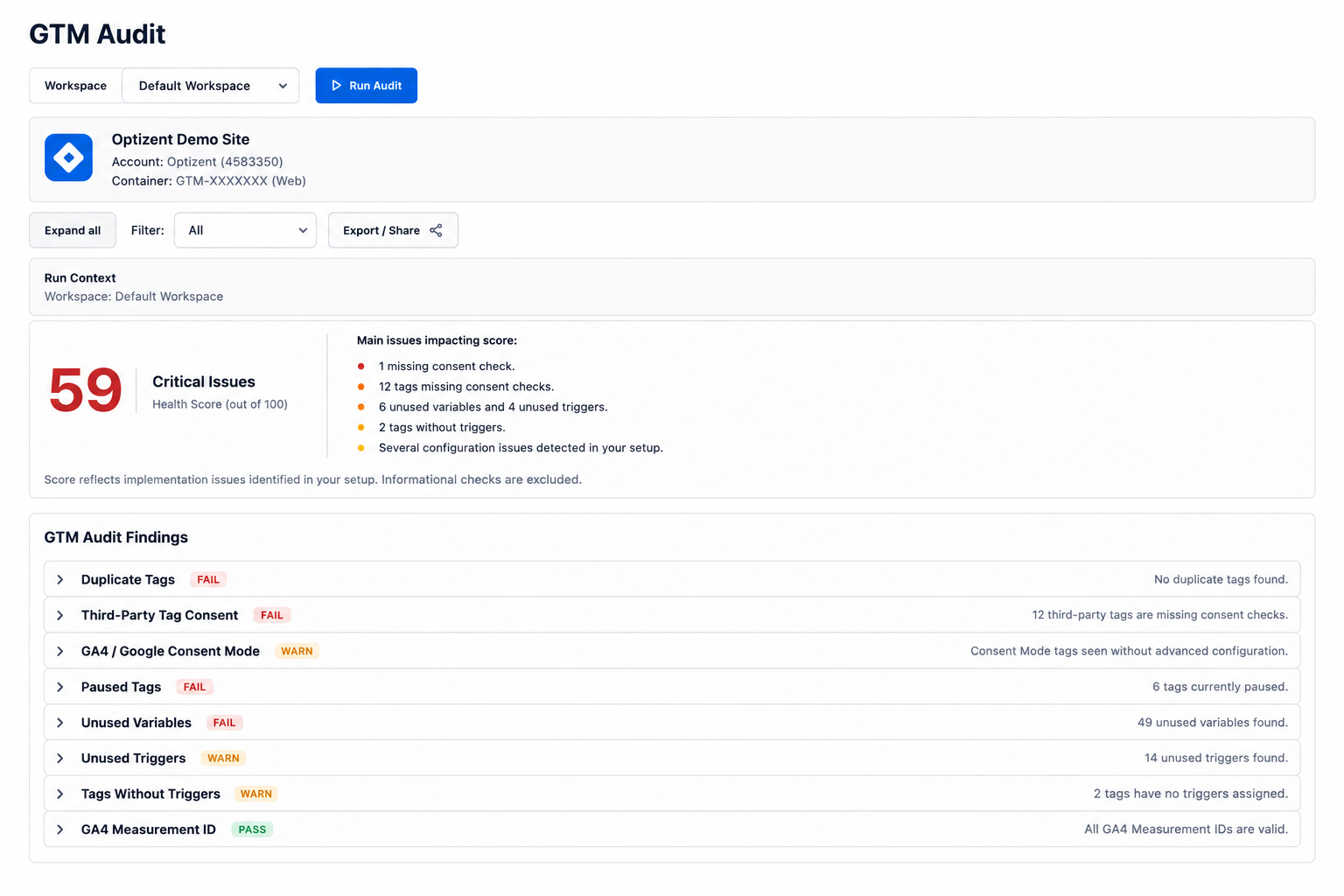Click the Run Audit button
Viewport: 1344px width, 896px height.
(x=366, y=86)
